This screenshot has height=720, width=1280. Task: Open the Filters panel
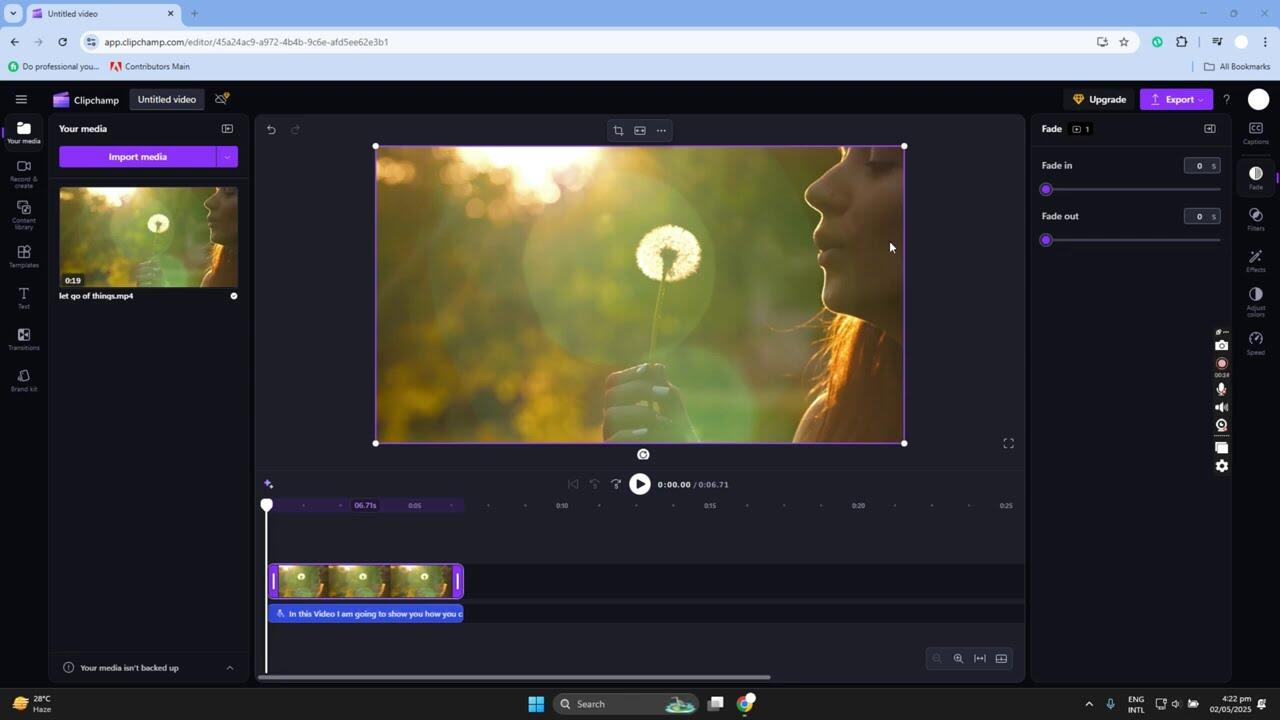click(x=1256, y=219)
